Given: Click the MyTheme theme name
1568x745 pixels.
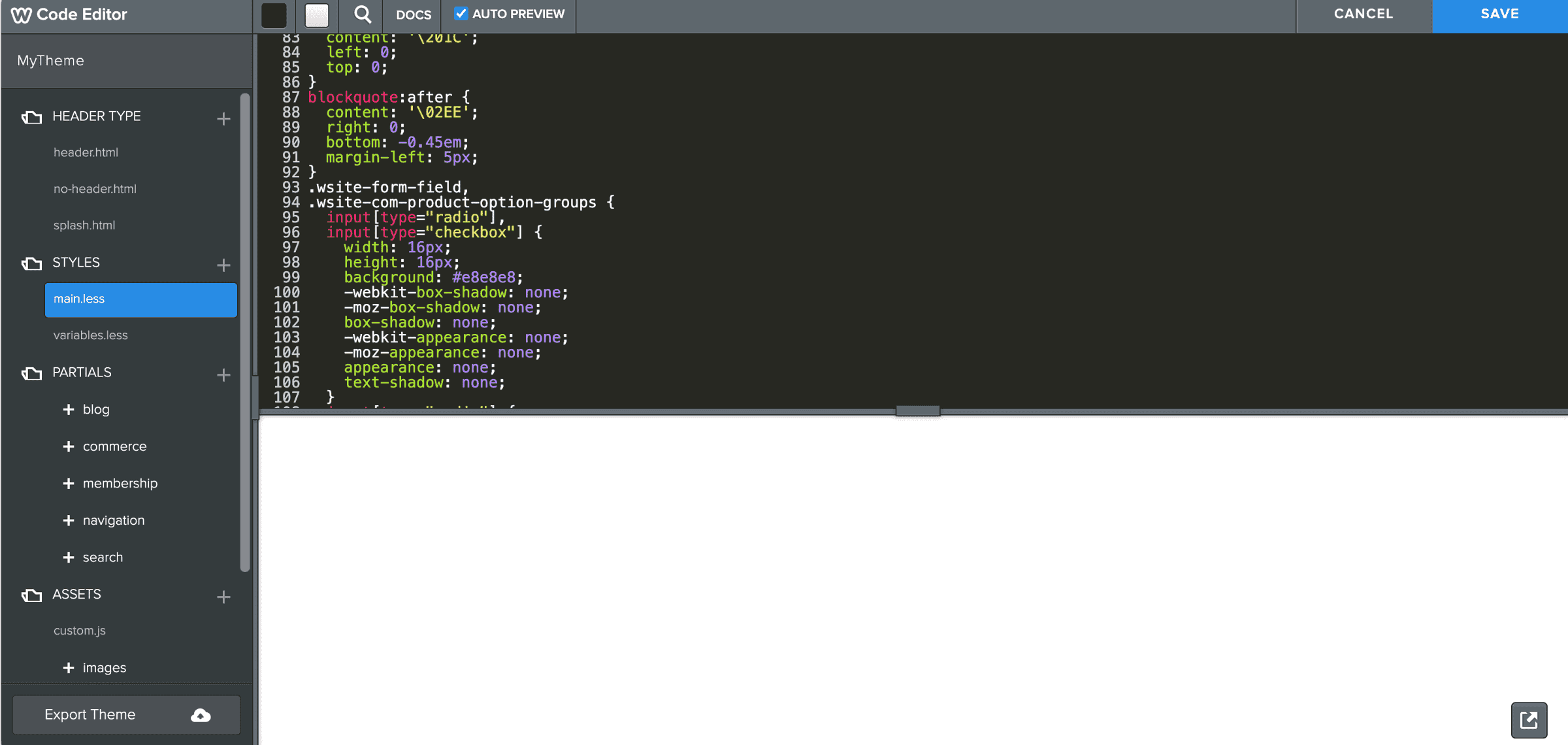Looking at the screenshot, I should pyautogui.click(x=50, y=61).
